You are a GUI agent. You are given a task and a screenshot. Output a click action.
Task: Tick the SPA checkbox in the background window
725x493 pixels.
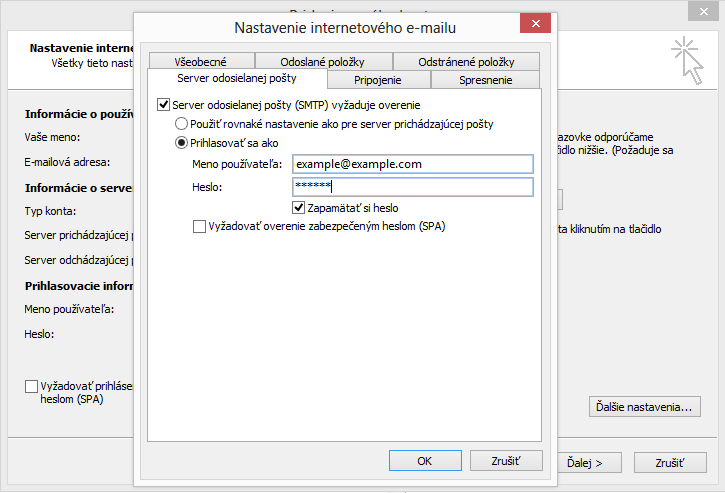pyautogui.click(x=31, y=385)
